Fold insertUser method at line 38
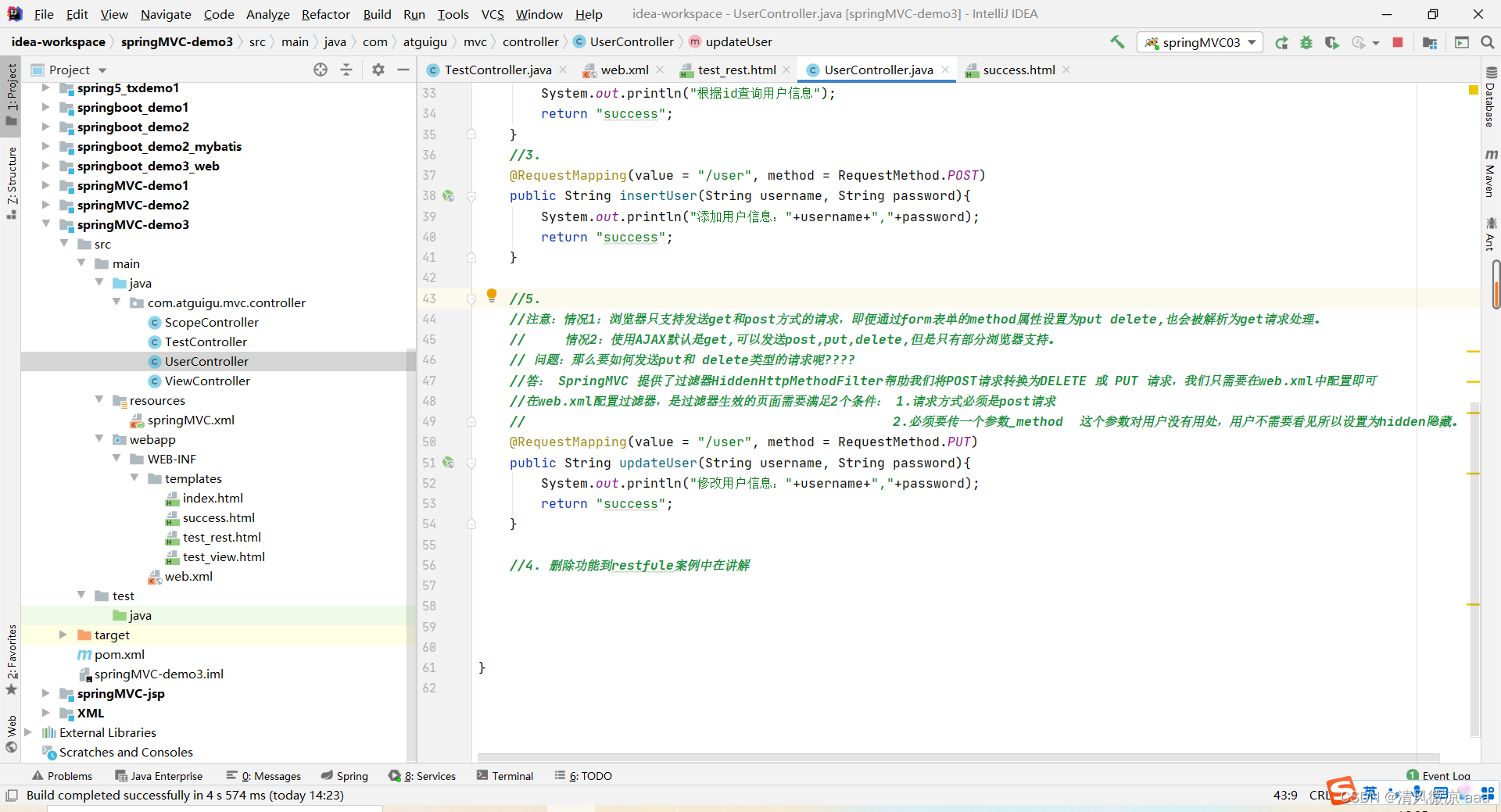 [x=471, y=196]
